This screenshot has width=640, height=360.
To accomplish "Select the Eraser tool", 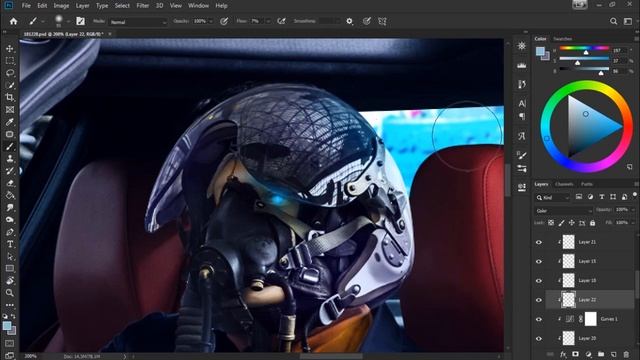I will (10, 183).
